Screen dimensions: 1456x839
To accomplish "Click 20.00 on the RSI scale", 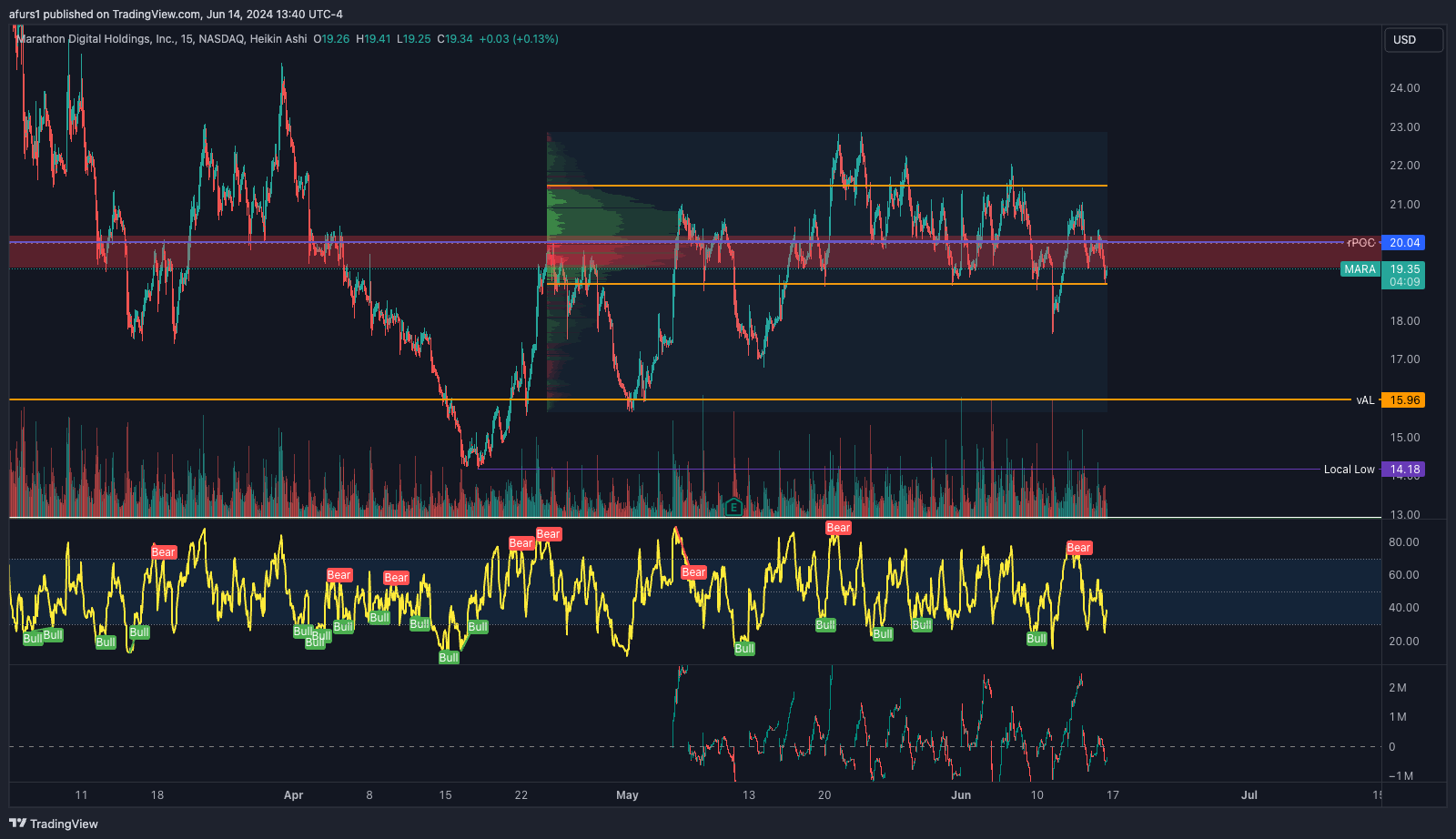I will tap(1404, 642).
